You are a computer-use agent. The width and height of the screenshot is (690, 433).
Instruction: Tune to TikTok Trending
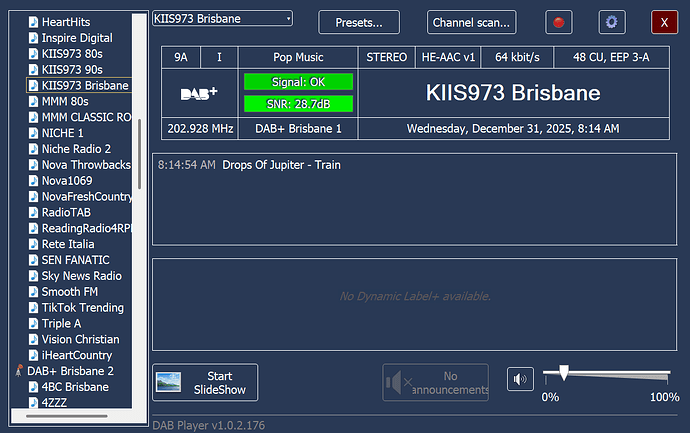coord(83,307)
